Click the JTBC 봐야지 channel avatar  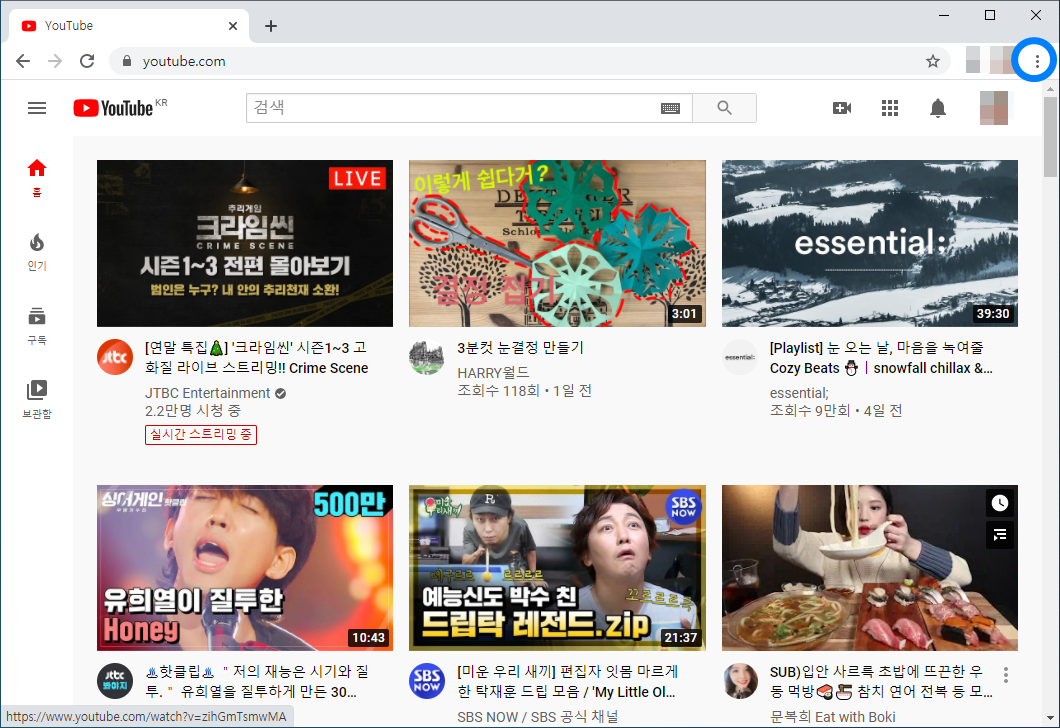click(x=115, y=681)
